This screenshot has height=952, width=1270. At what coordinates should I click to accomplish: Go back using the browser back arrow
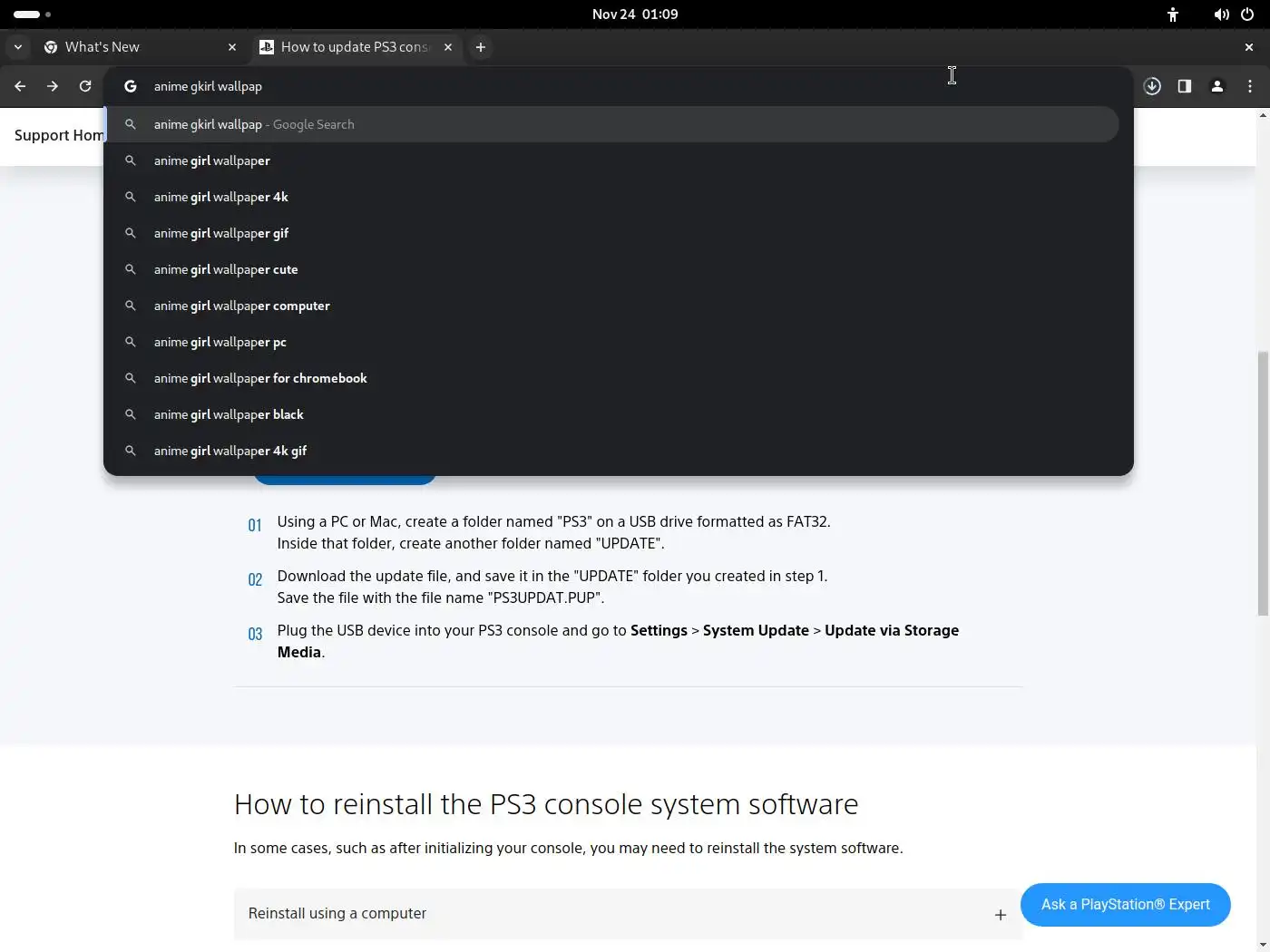coord(20,86)
